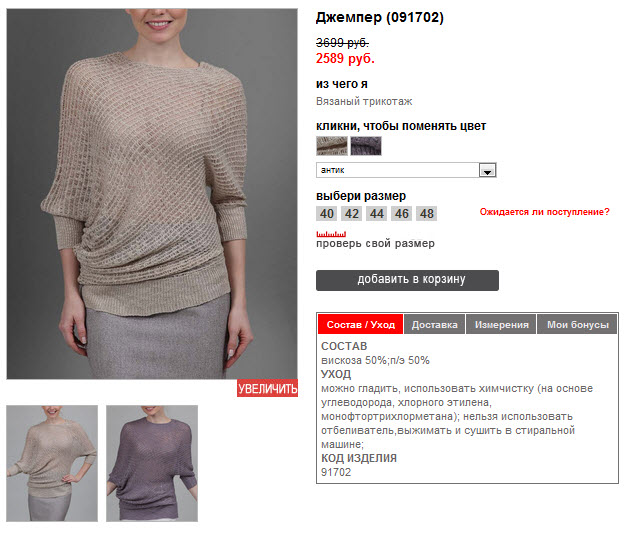Open the проверь свой размер link
The width and height of the screenshot is (629, 540).
point(375,244)
